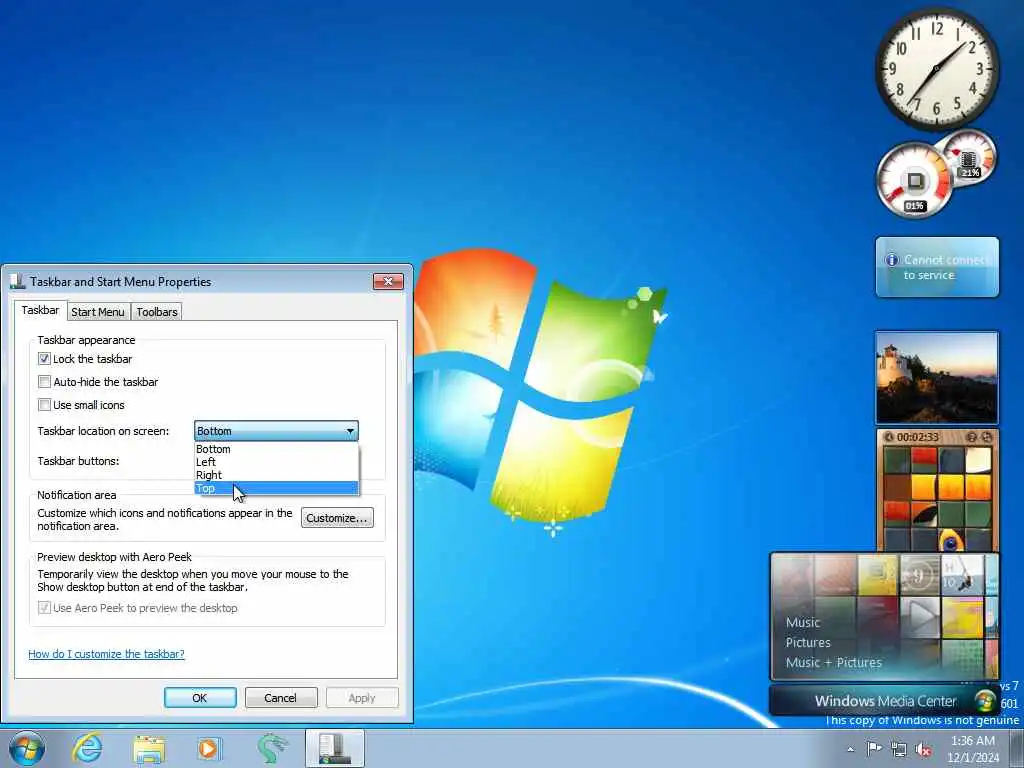The height and width of the screenshot is (768, 1024).
Task: Click the white puzzle tile in top row
Action: pyautogui.click(x=978, y=460)
